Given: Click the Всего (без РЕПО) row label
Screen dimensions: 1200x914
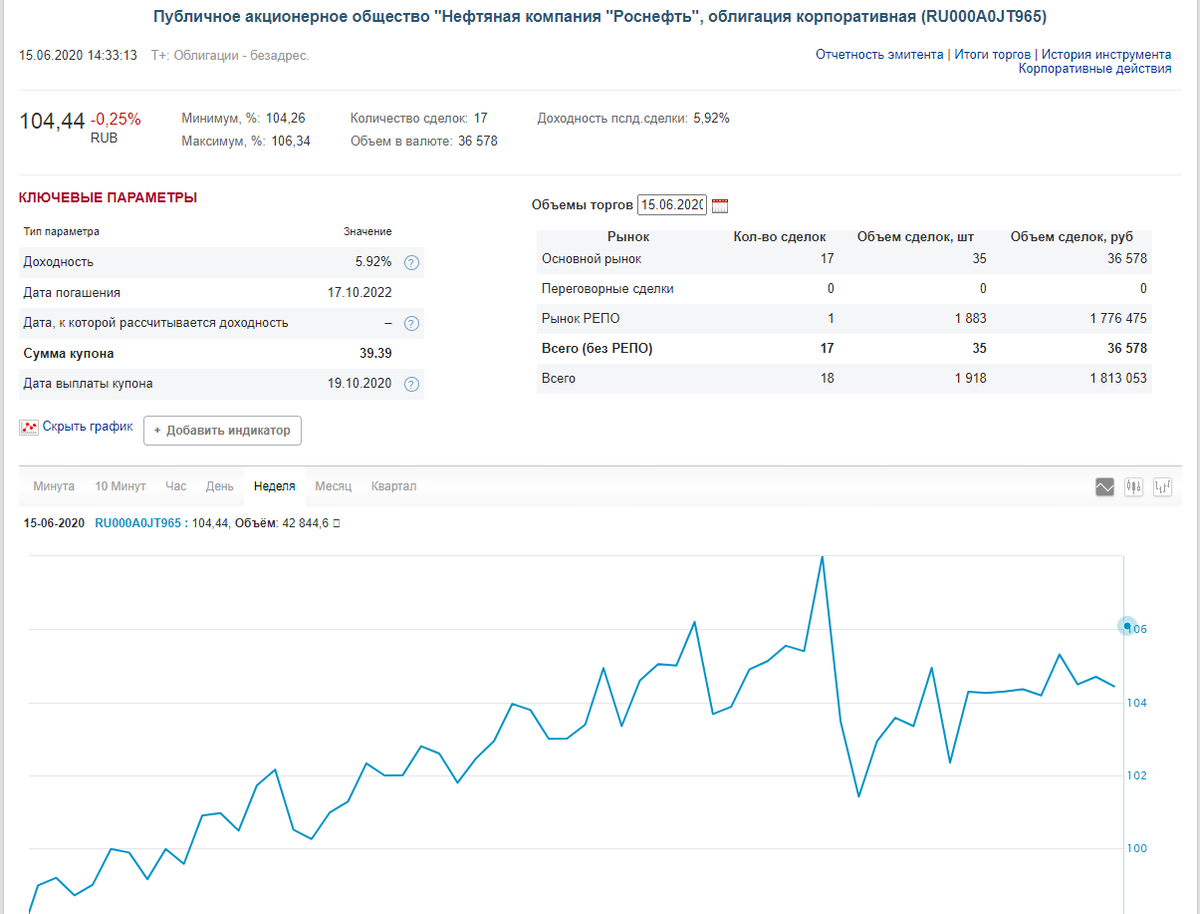Looking at the screenshot, I should tap(596, 349).
